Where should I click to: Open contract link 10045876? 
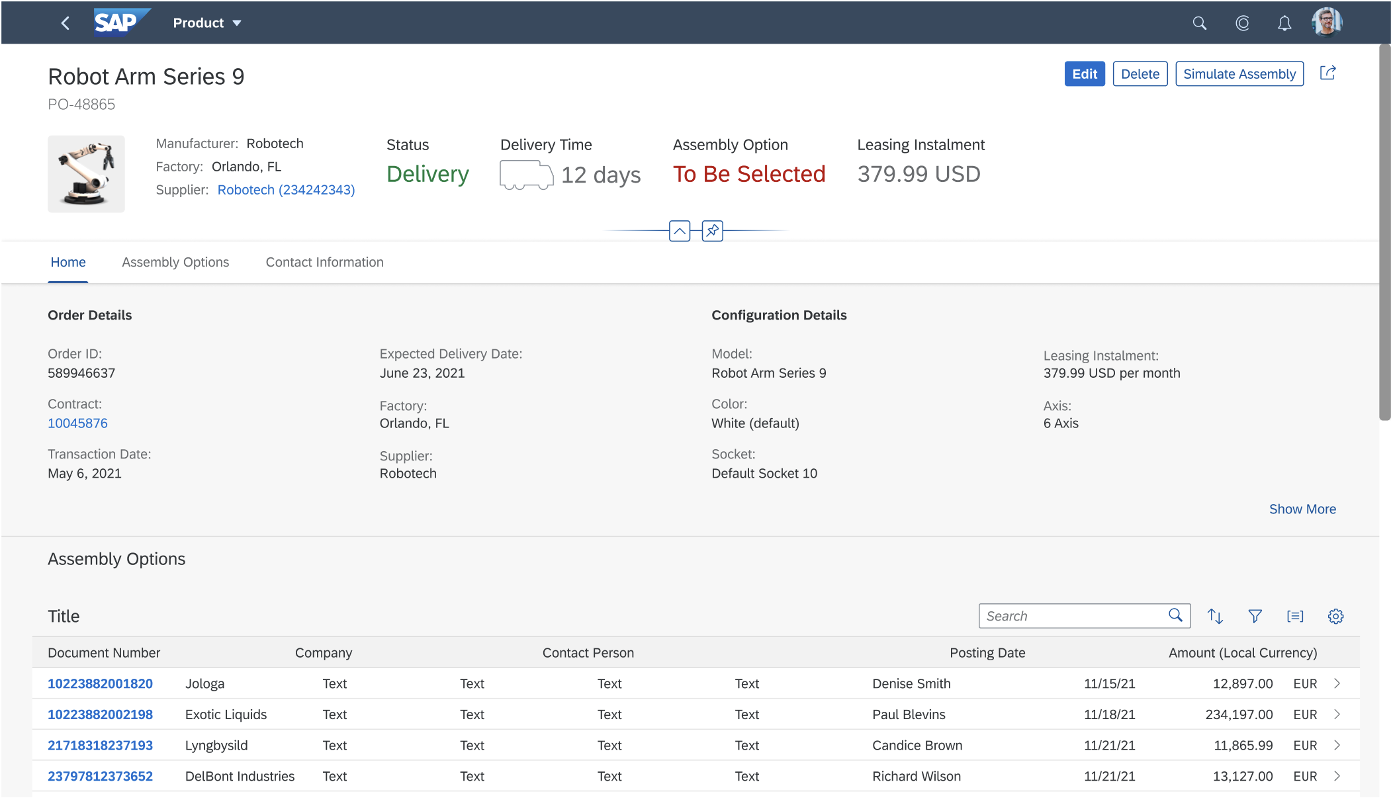point(78,423)
